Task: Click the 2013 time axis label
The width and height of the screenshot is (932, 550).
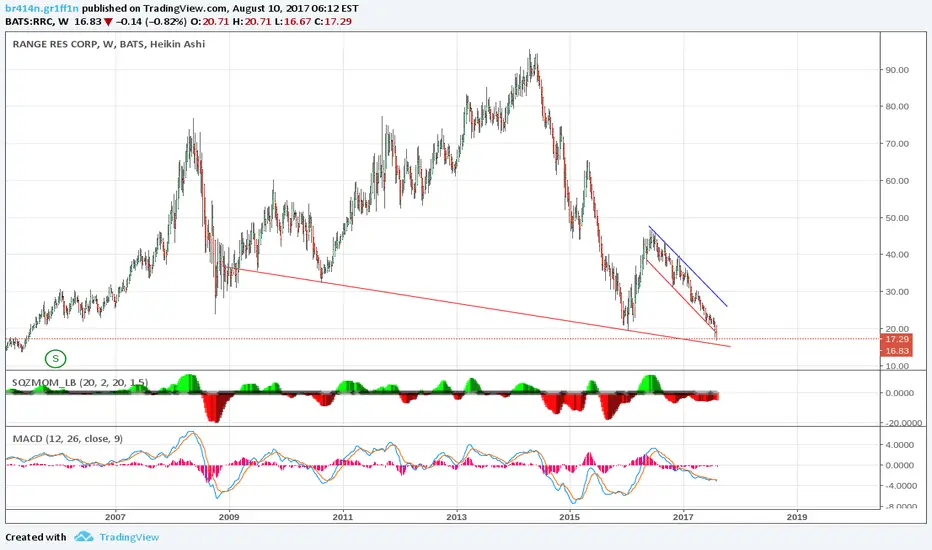Action: [x=456, y=517]
